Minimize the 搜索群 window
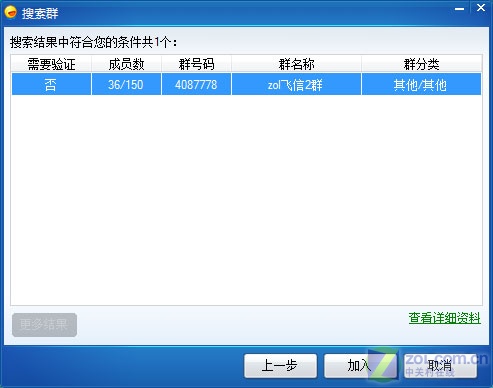The image size is (493, 388). (x=459, y=8)
